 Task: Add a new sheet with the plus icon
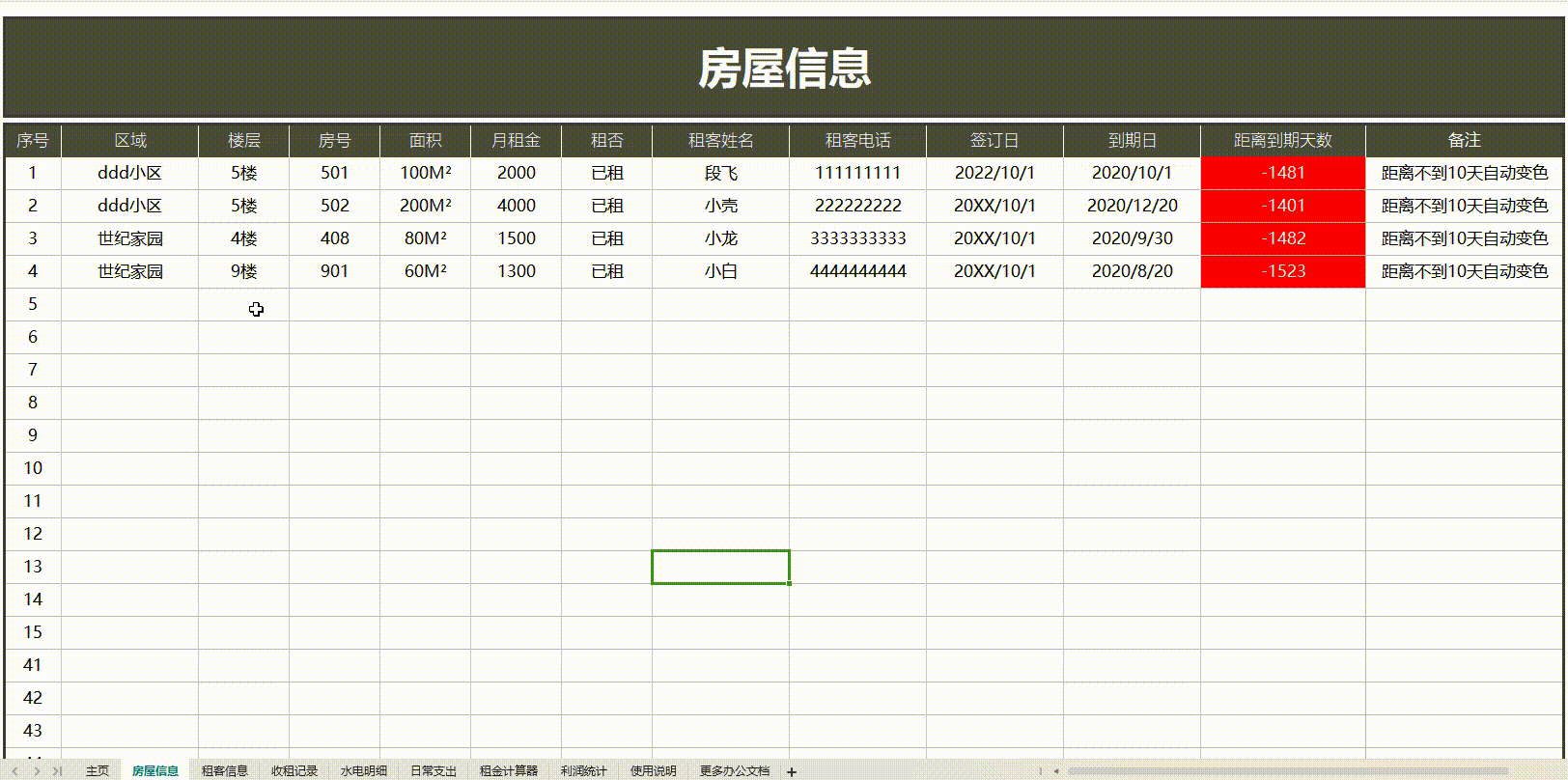click(x=792, y=771)
